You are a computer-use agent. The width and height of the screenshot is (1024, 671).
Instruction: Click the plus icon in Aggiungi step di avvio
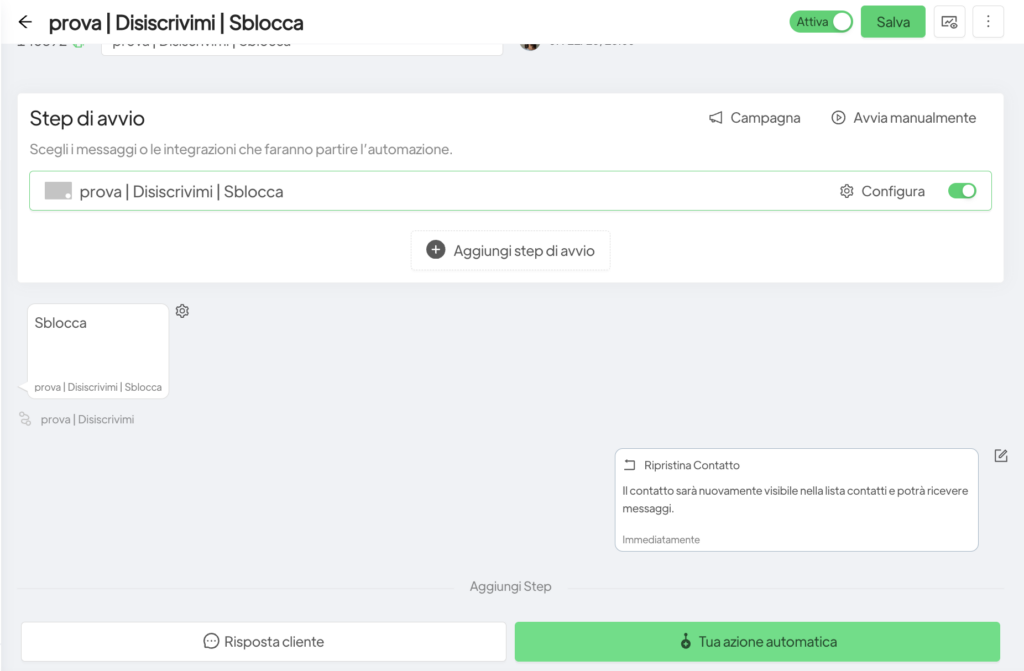436,250
